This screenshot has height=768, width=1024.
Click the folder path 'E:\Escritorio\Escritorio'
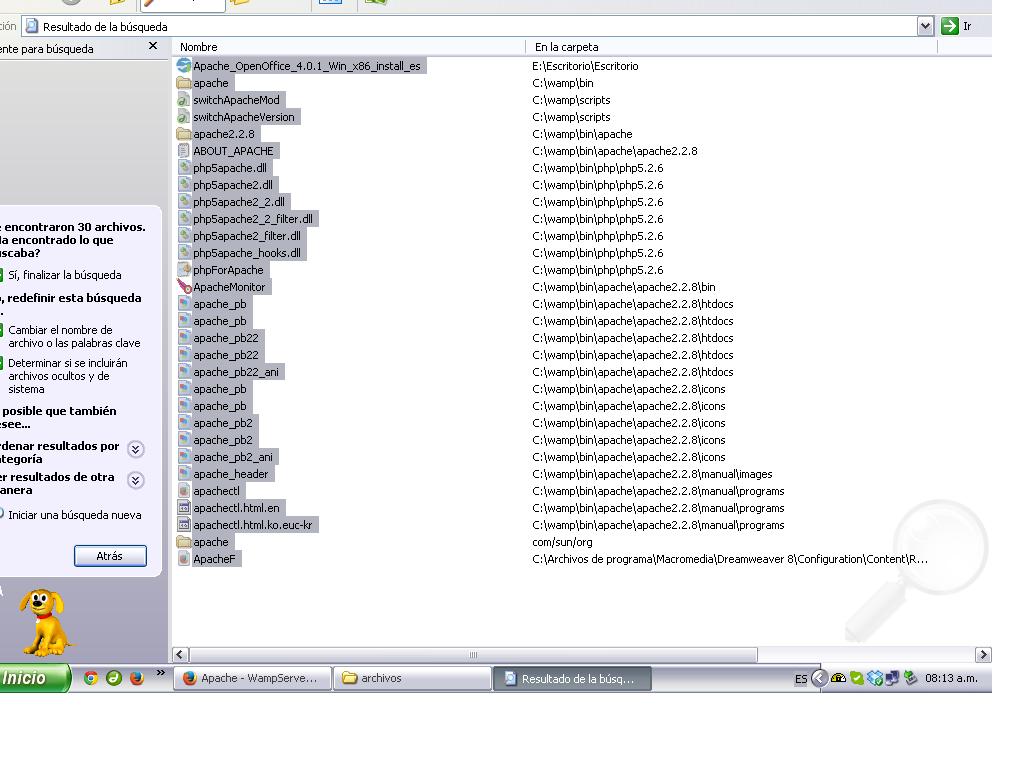[x=585, y=66]
